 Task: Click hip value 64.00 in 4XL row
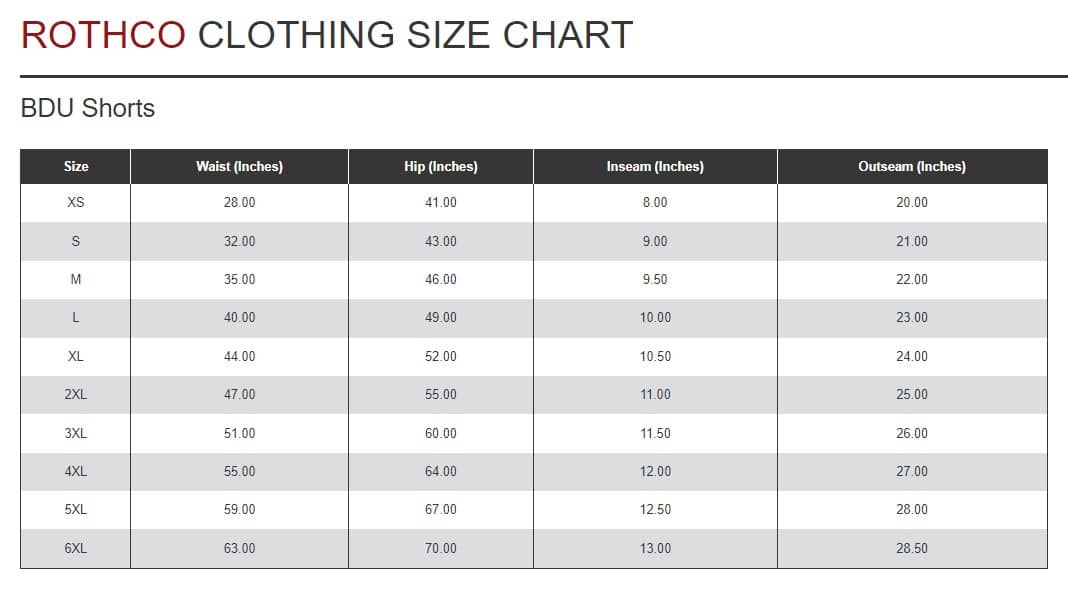click(441, 471)
